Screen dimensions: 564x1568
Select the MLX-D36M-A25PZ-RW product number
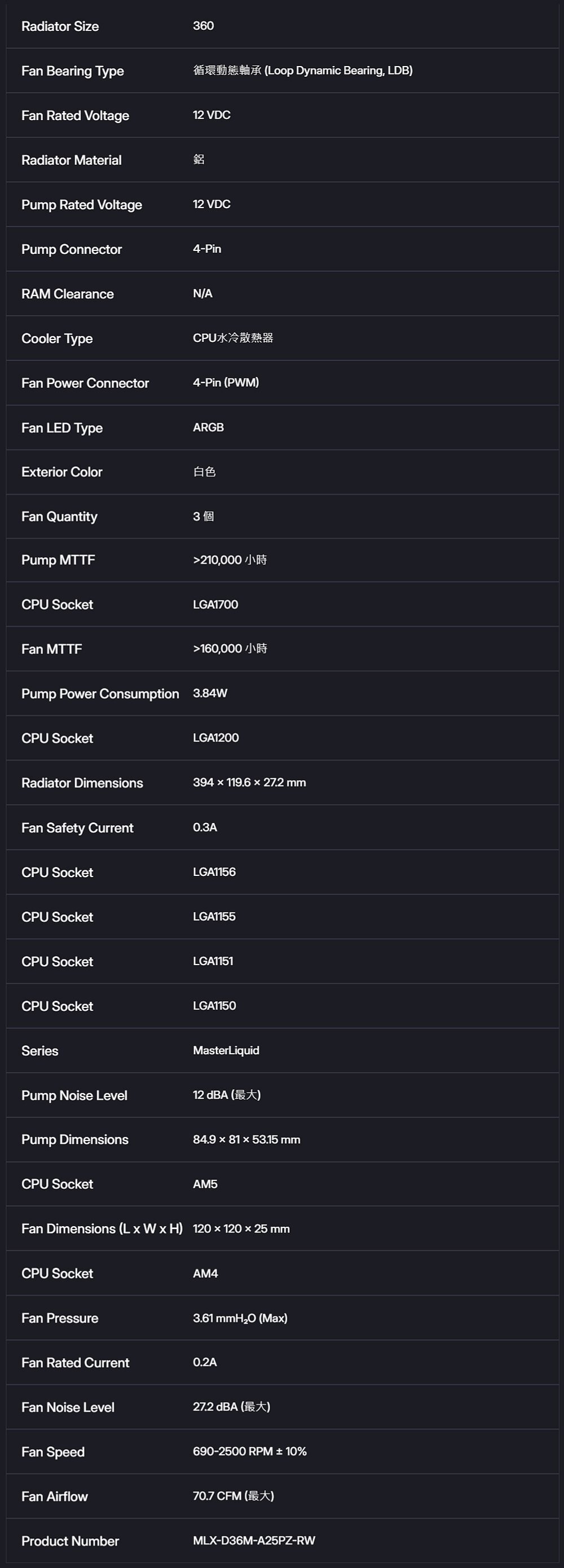(x=254, y=1540)
